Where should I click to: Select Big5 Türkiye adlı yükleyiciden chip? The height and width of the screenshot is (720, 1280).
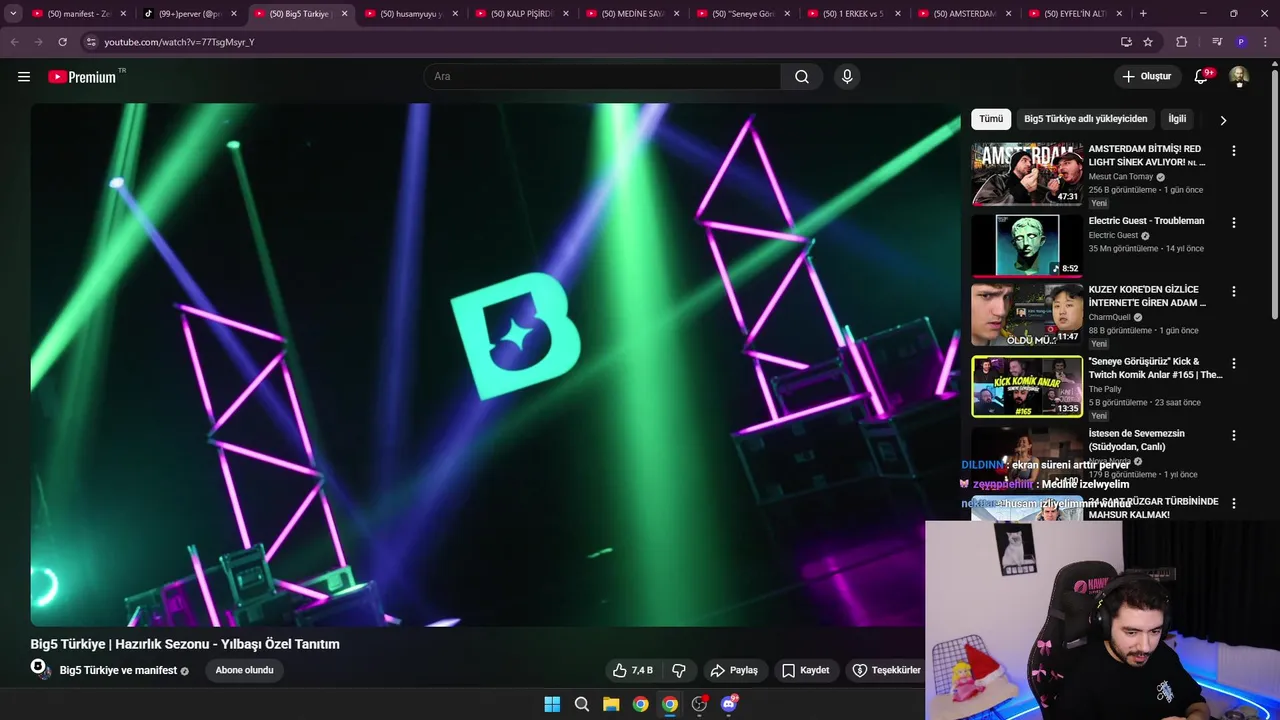1086,119
